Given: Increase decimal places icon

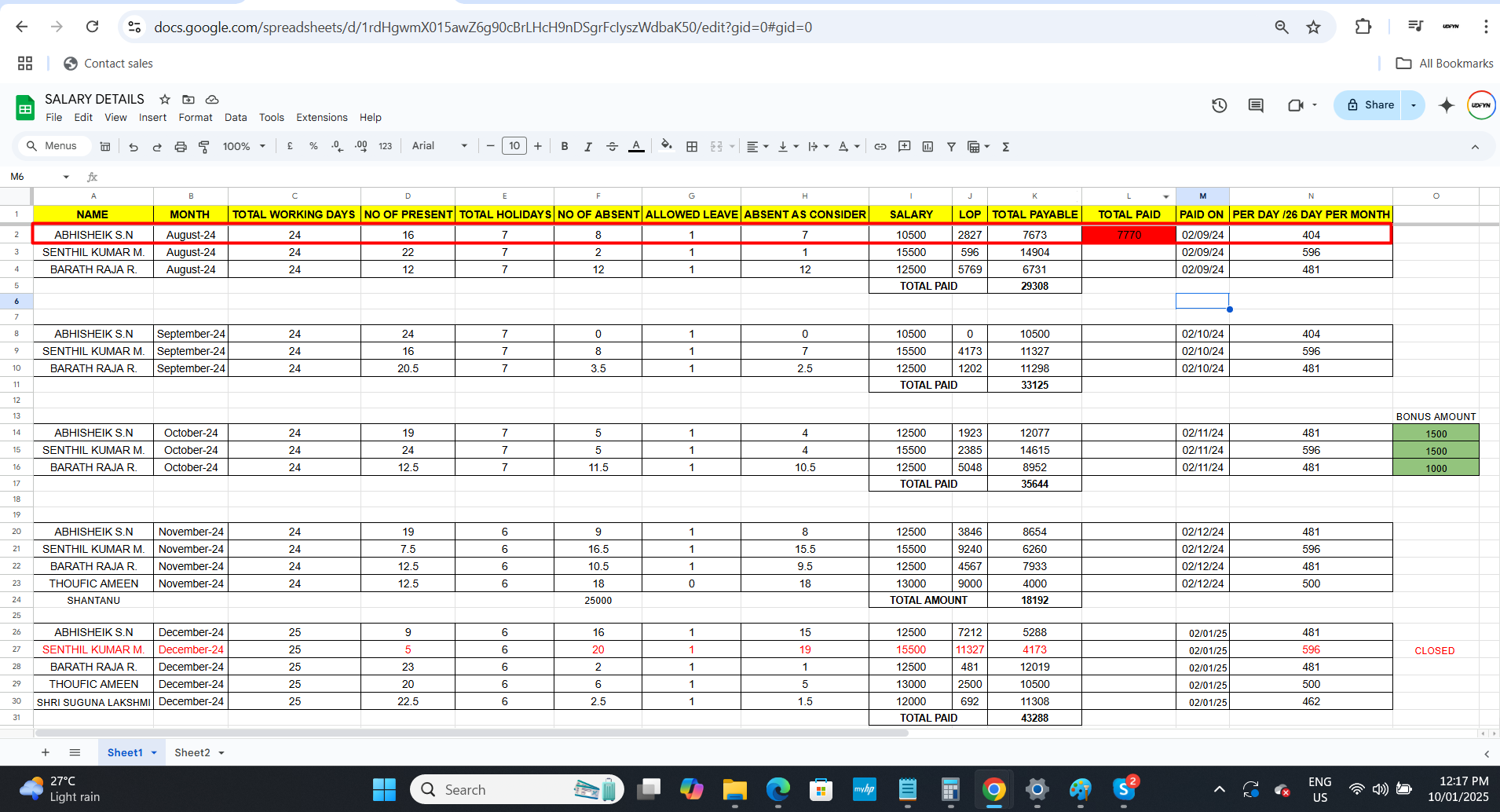Looking at the screenshot, I should 361,146.
